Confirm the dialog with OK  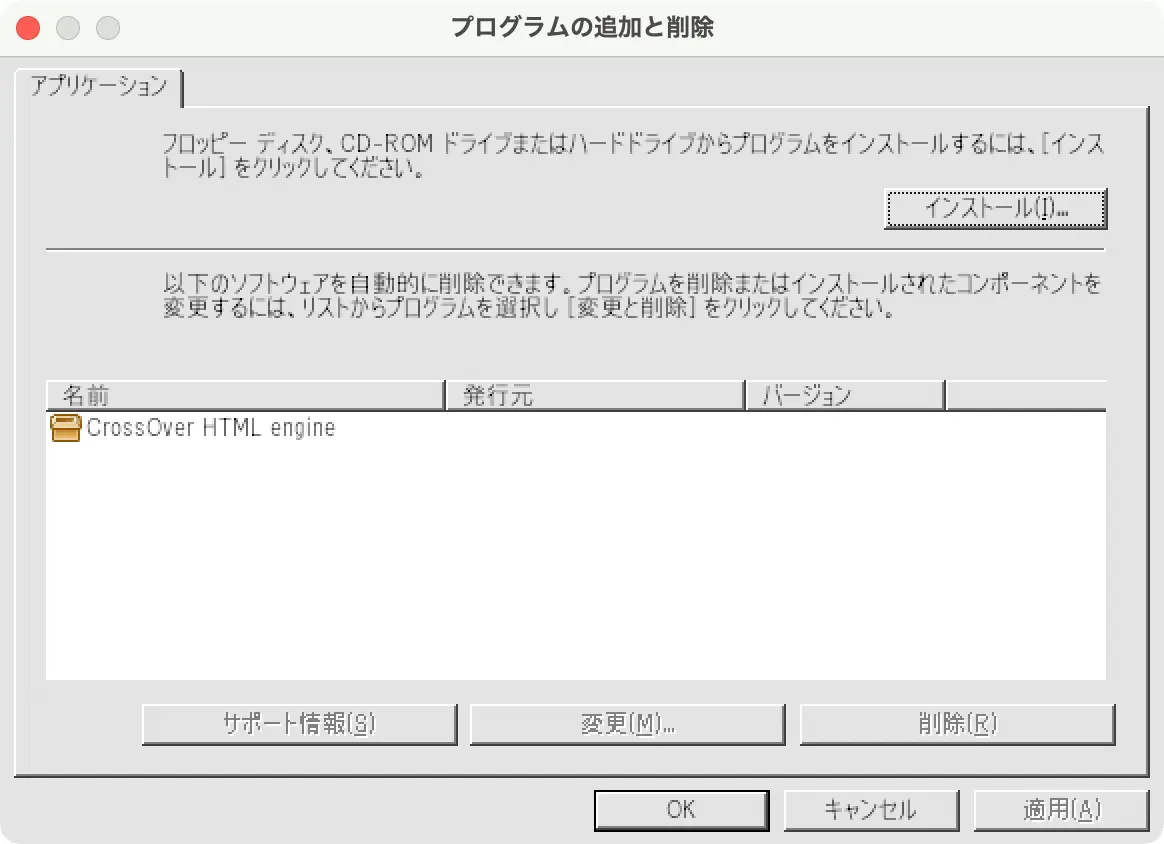coord(681,810)
